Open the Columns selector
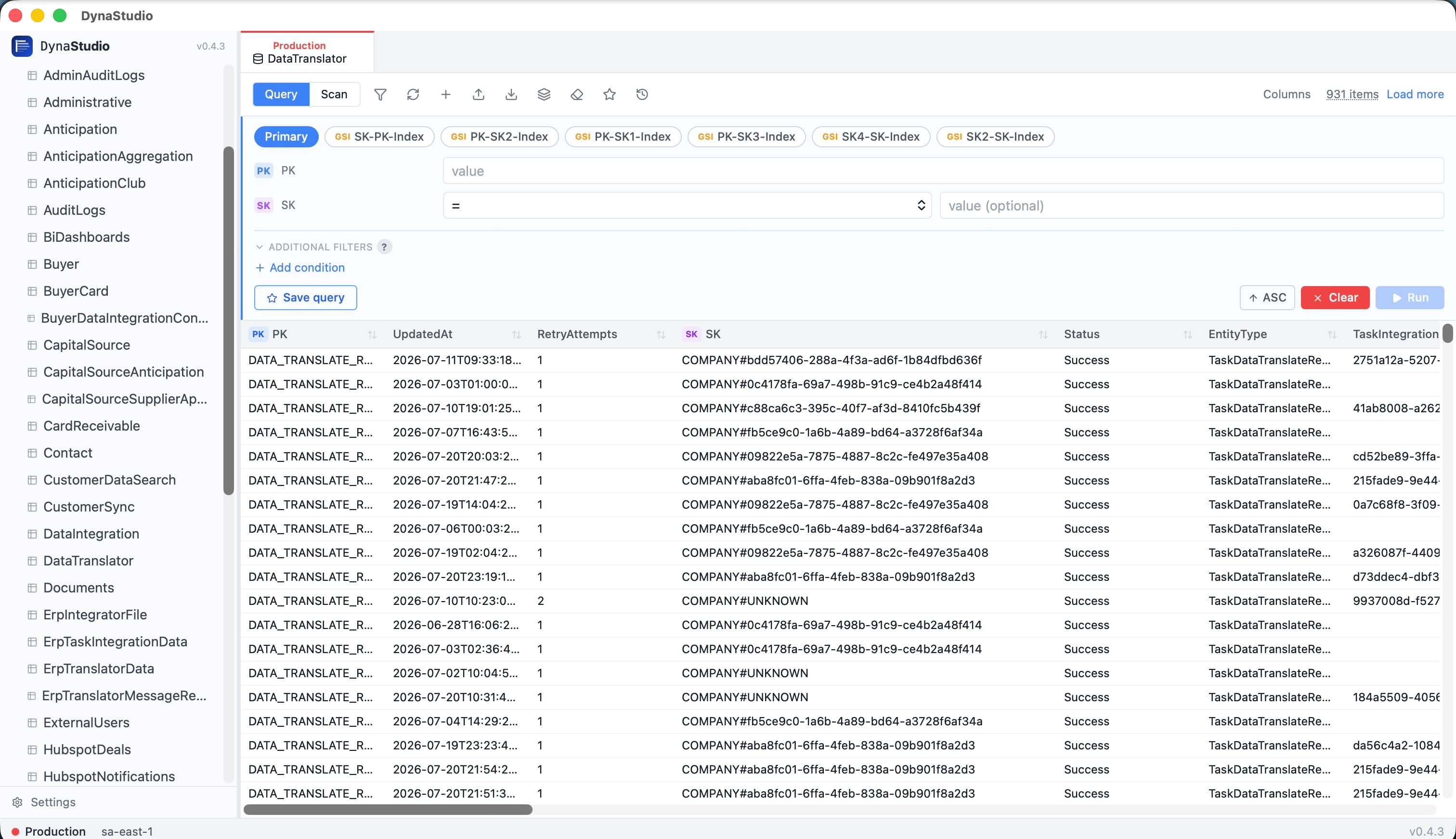 [1286, 94]
